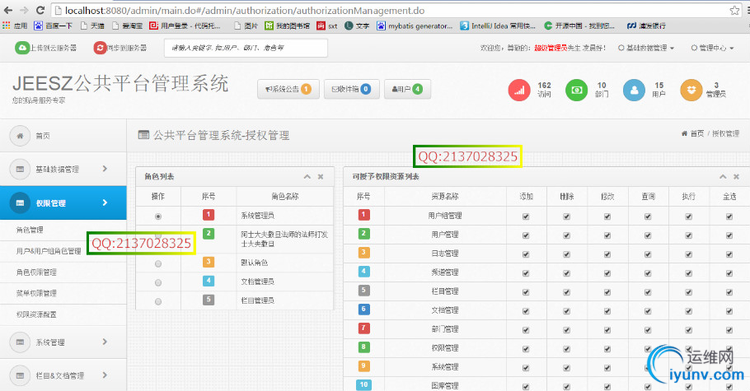Click the 栏目&文档管理 sidebar icon
Image resolution: width=750 pixels, height=391 pixels.
20,376
